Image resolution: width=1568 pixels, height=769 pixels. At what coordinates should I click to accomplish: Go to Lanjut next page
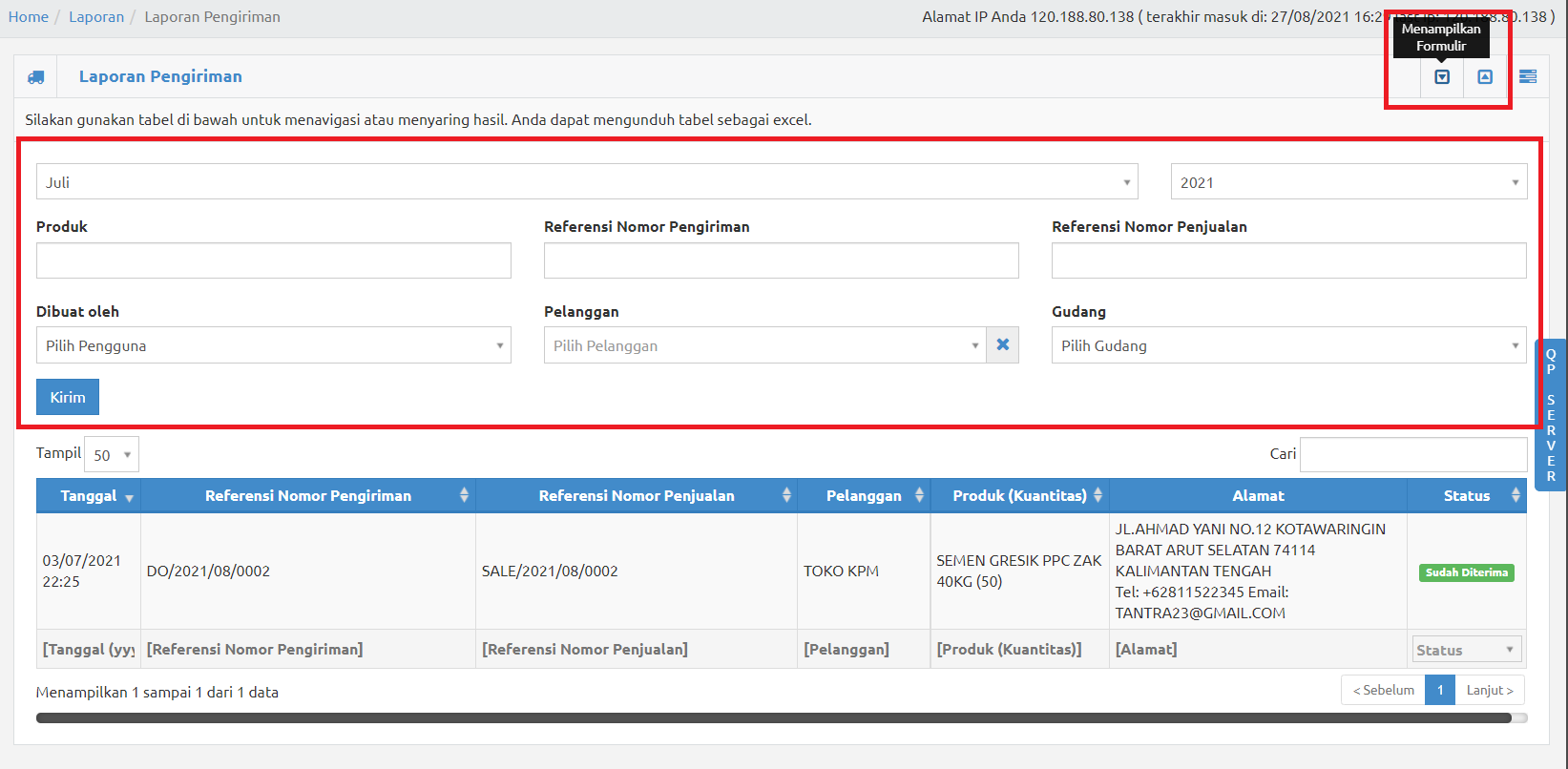1490,690
